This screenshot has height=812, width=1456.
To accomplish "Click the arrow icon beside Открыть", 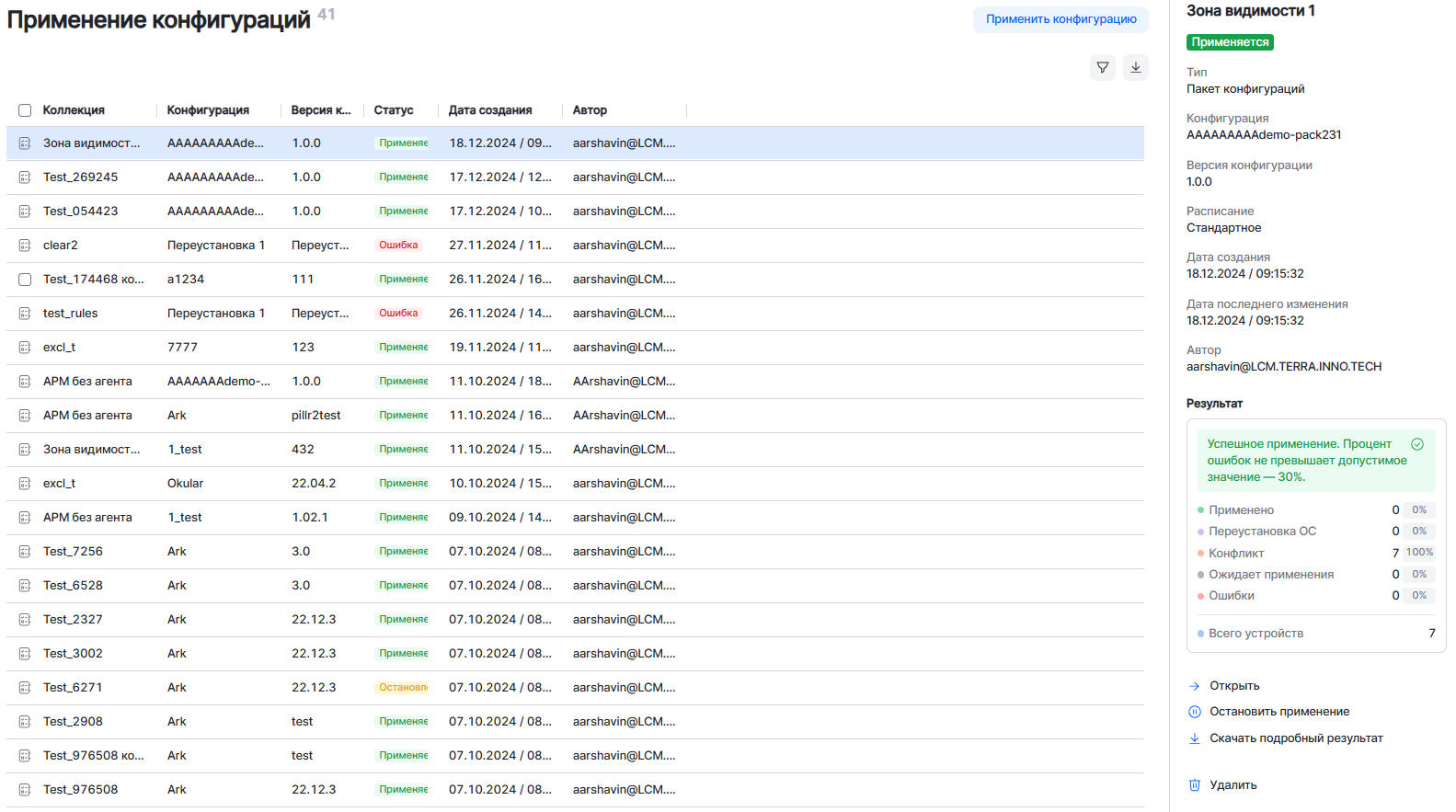I will [1194, 686].
